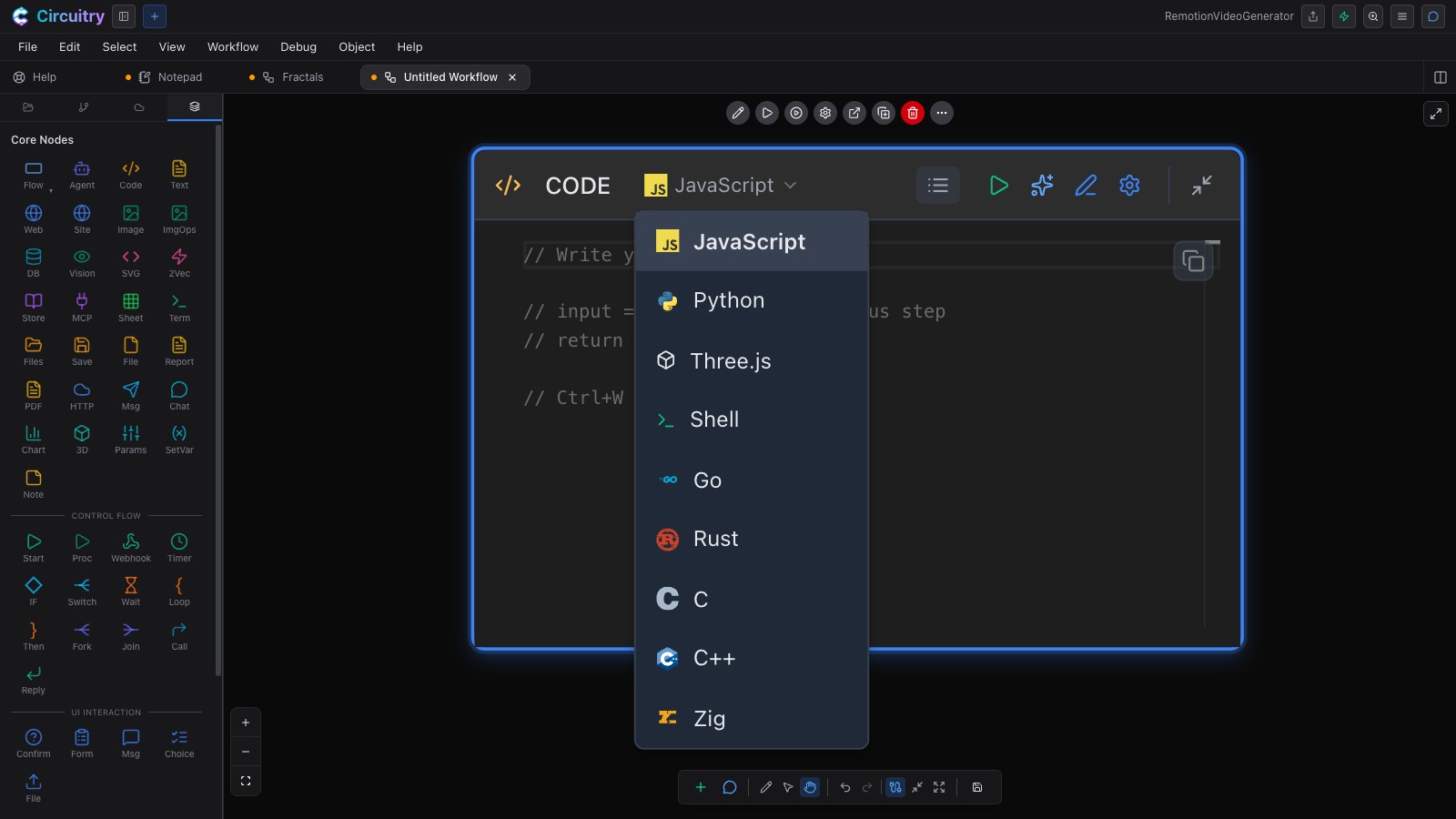Select the PDF node icon

tap(34, 396)
